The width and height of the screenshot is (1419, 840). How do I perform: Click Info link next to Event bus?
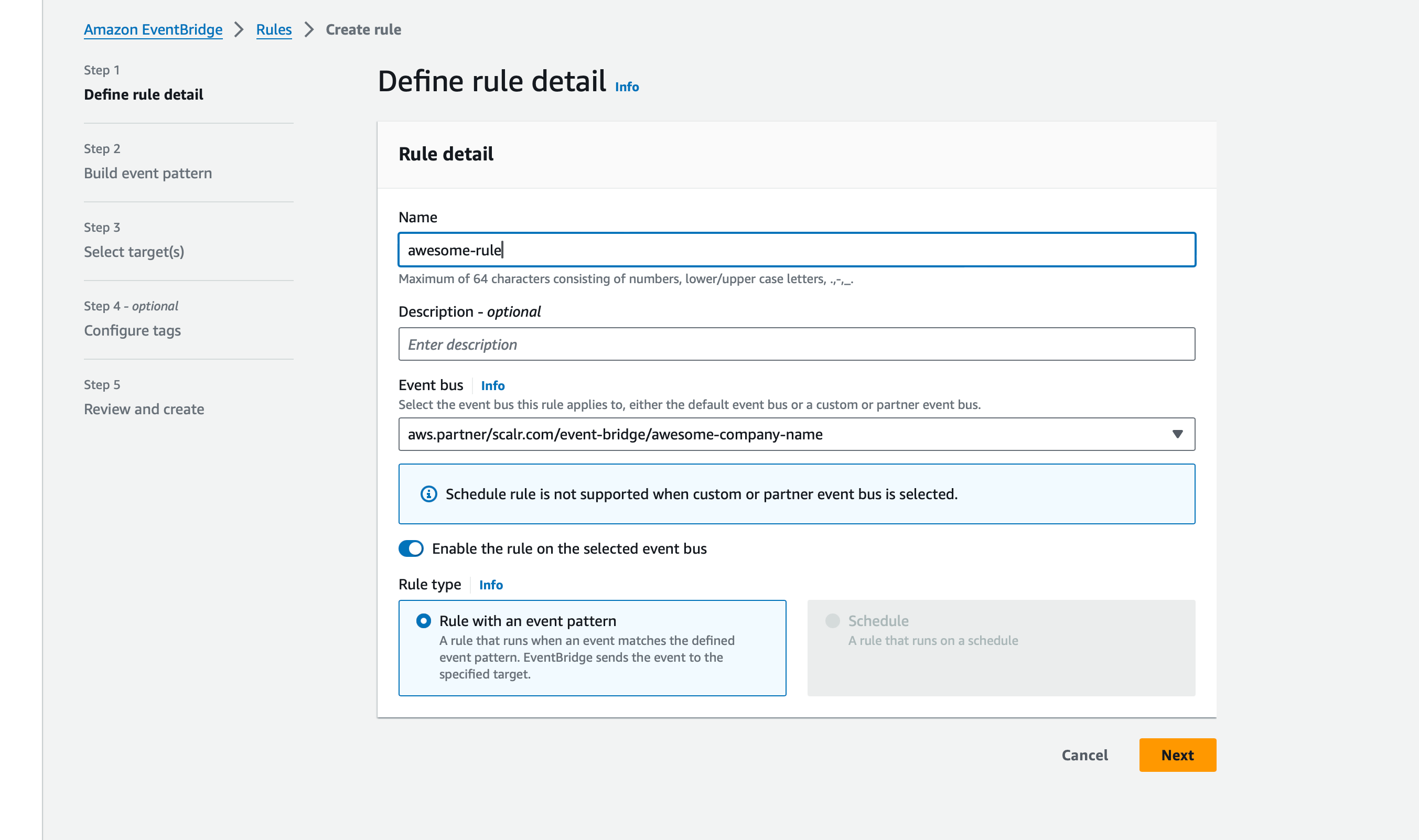492,385
